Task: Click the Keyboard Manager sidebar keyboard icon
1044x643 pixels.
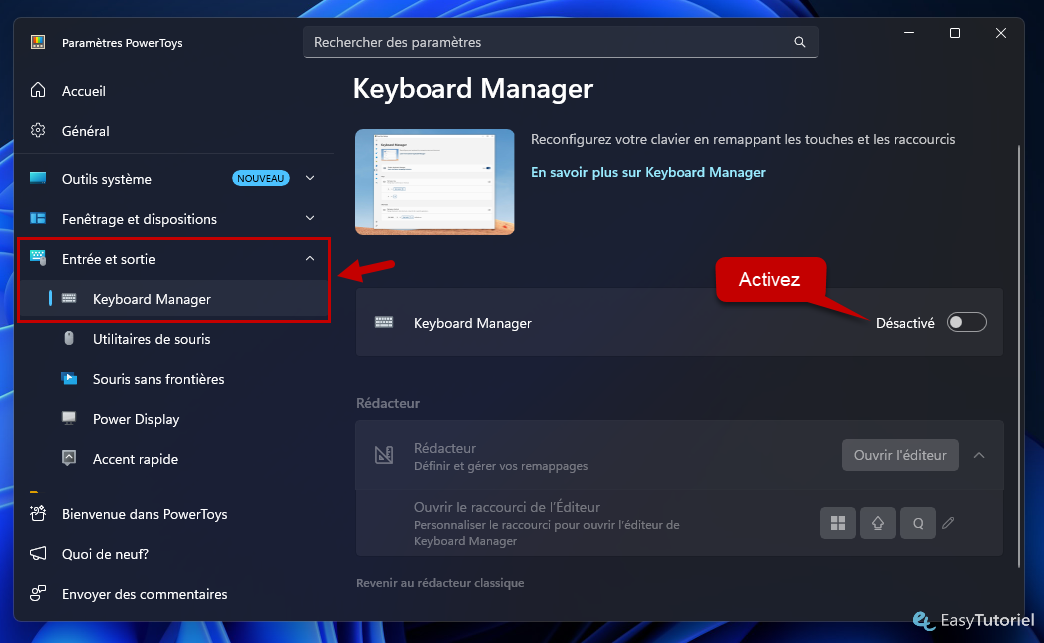Action: coord(69,298)
